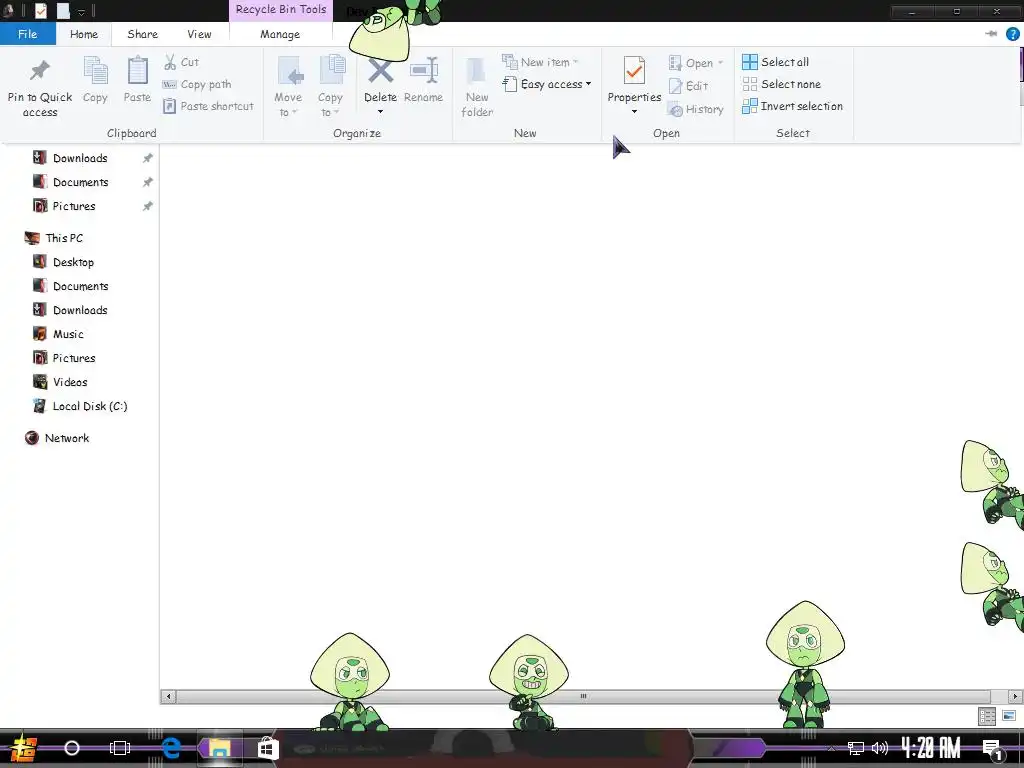Click the Downloads folder icon under This PC
The height and width of the screenshot is (768, 1024).
[x=40, y=310]
